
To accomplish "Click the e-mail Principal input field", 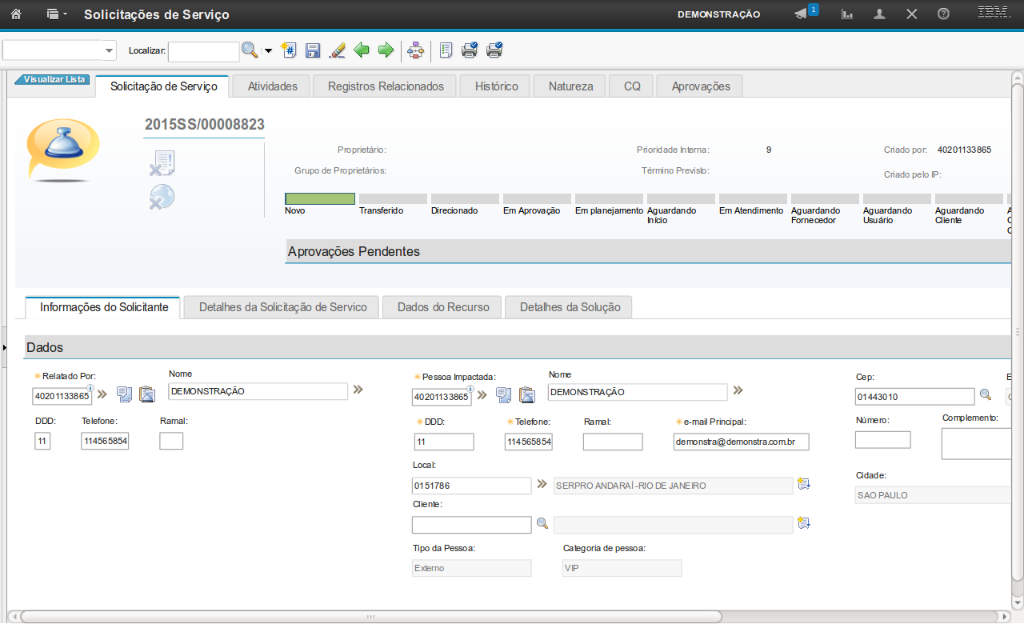I will click(x=740, y=442).
